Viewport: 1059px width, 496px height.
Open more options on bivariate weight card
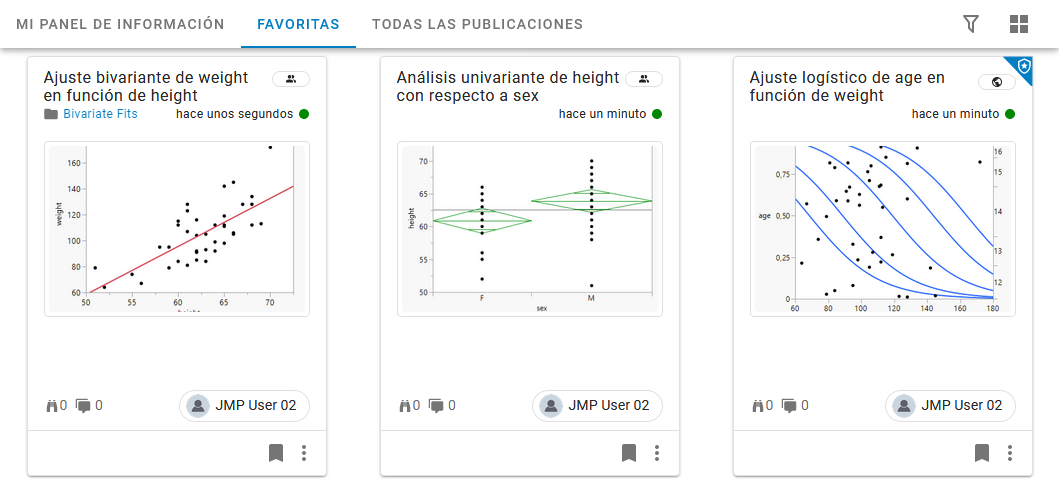304,453
